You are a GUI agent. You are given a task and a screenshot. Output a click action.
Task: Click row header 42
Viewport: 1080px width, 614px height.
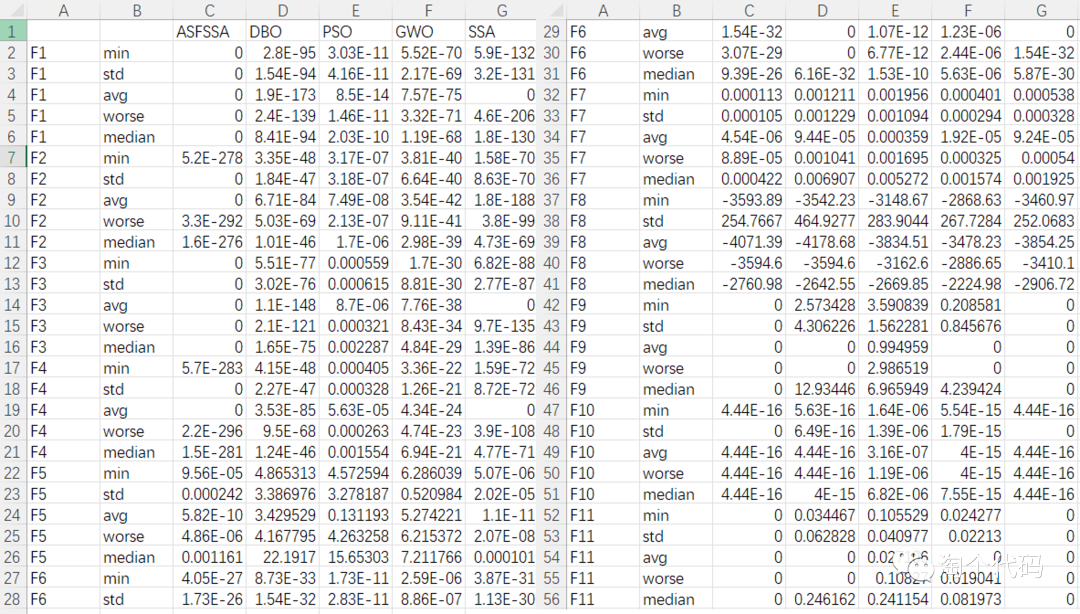click(x=552, y=305)
